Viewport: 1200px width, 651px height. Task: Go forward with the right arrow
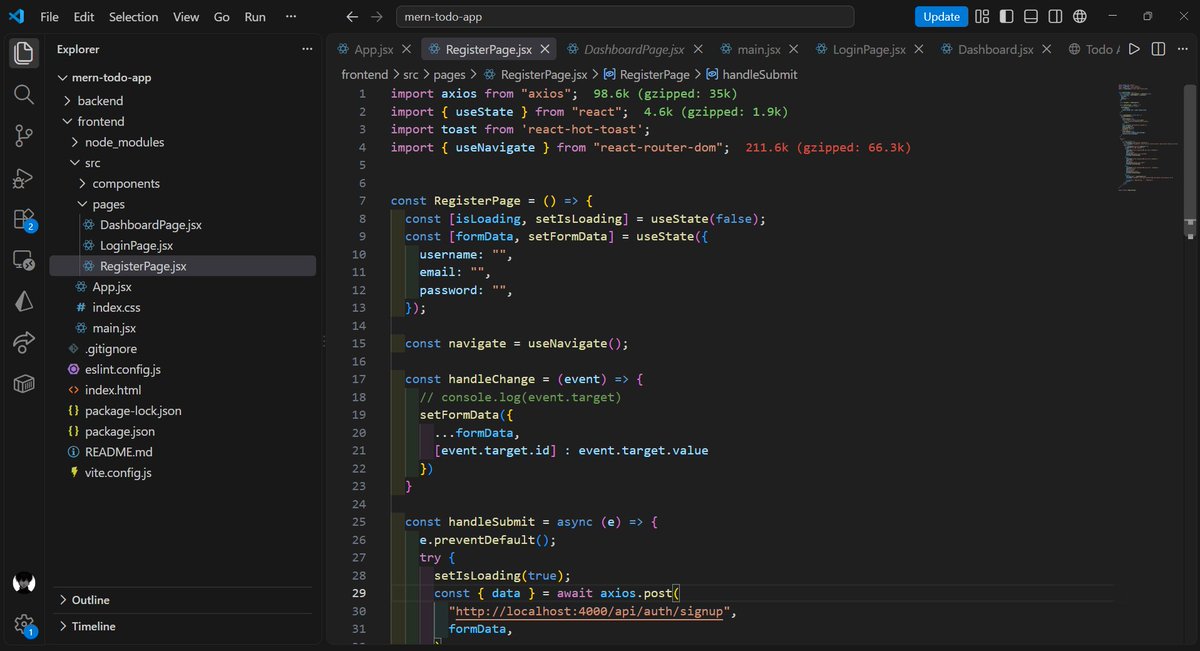pyautogui.click(x=376, y=17)
